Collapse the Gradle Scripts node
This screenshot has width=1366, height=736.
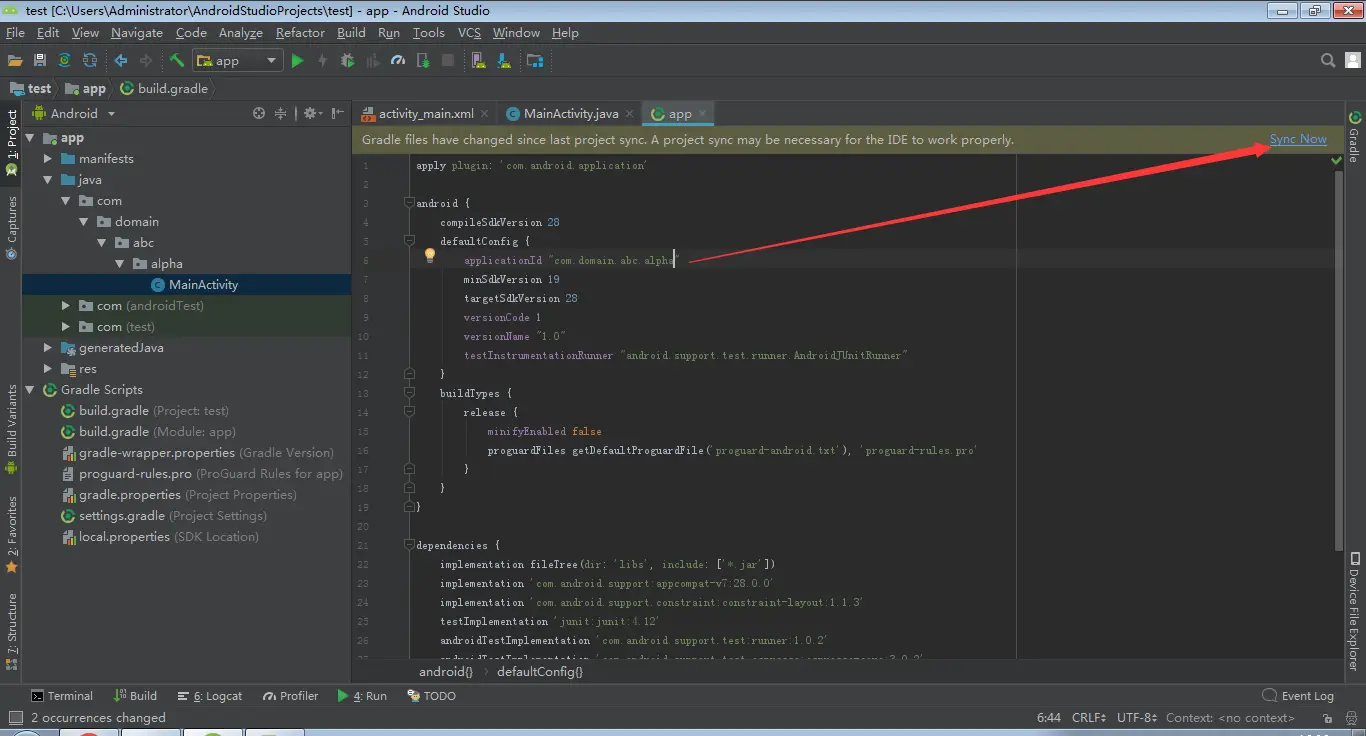pyautogui.click(x=30, y=390)
